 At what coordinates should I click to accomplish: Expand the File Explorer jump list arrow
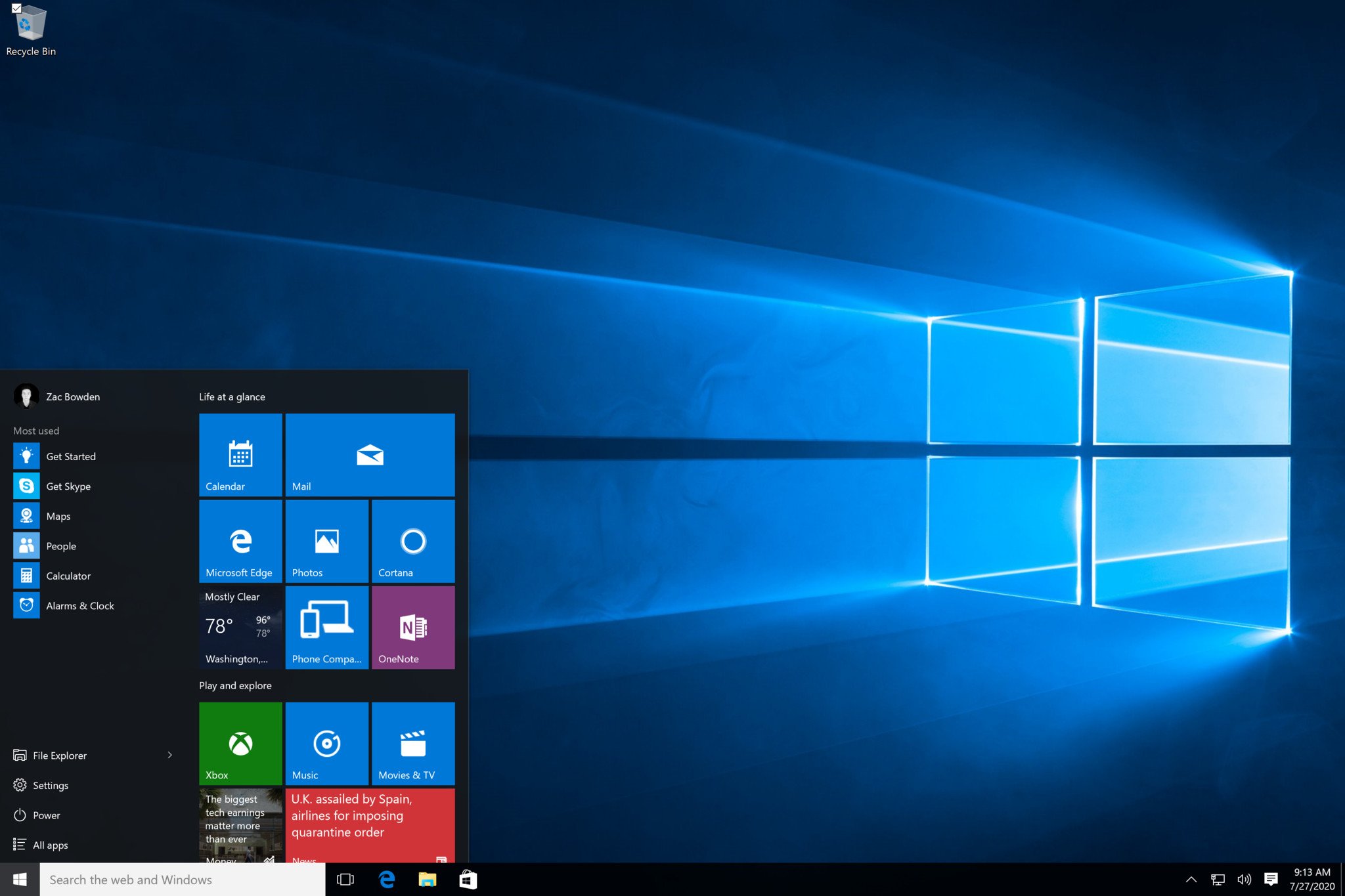(x=170, y=755)
